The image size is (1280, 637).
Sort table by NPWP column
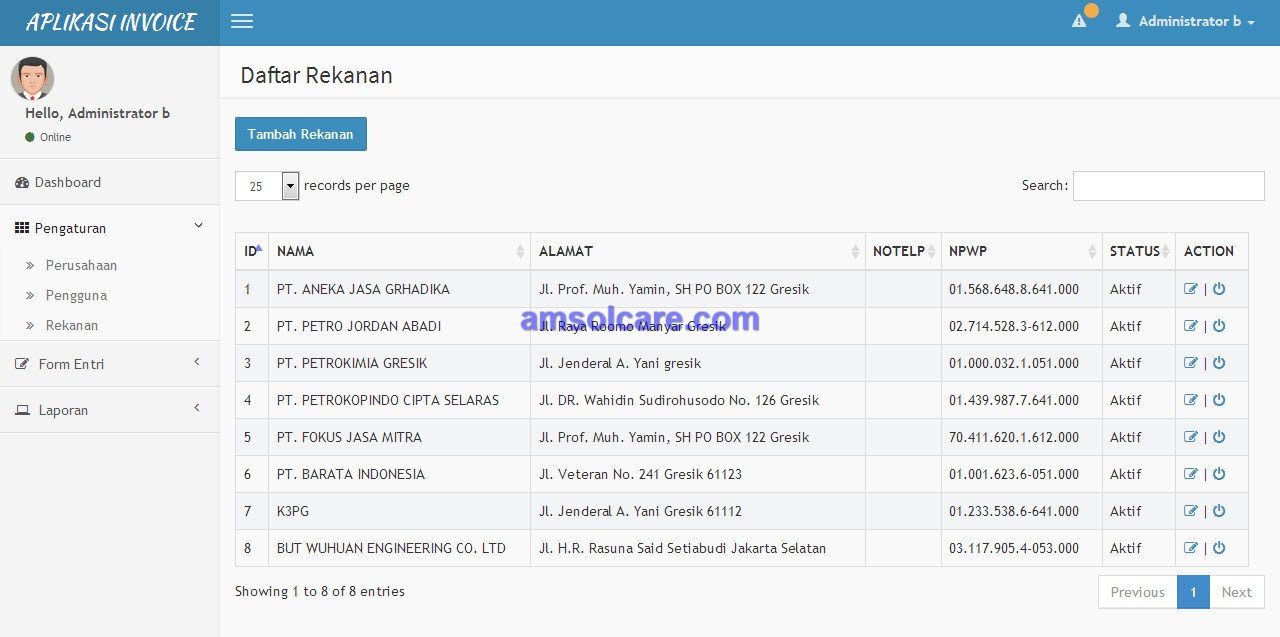point(1021,251)
